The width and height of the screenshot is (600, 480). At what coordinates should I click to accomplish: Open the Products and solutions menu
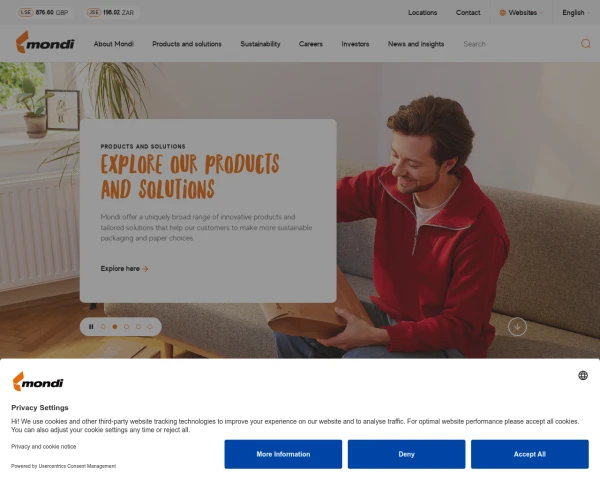pos(187,44)
